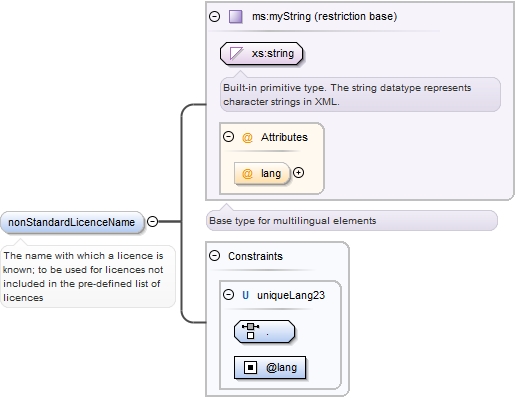Select the xs:string type node

(x=261, y=54)
